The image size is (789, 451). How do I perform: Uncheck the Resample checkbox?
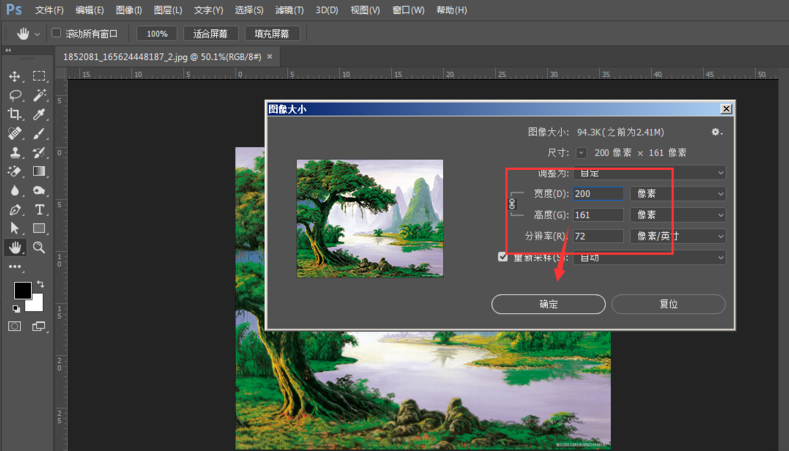(502, 257)
